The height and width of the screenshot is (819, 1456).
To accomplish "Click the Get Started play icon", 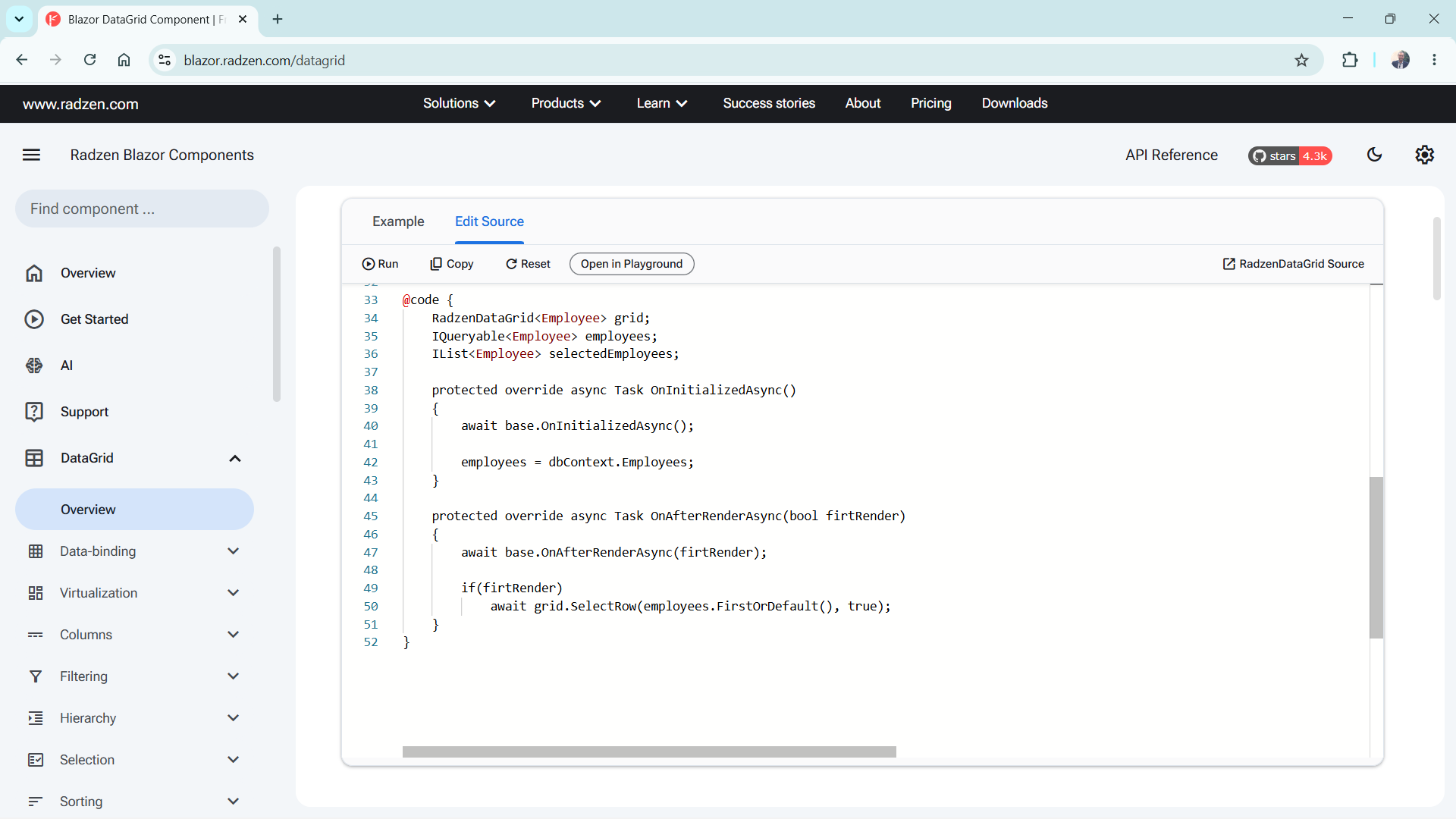I will pos(34,319).
